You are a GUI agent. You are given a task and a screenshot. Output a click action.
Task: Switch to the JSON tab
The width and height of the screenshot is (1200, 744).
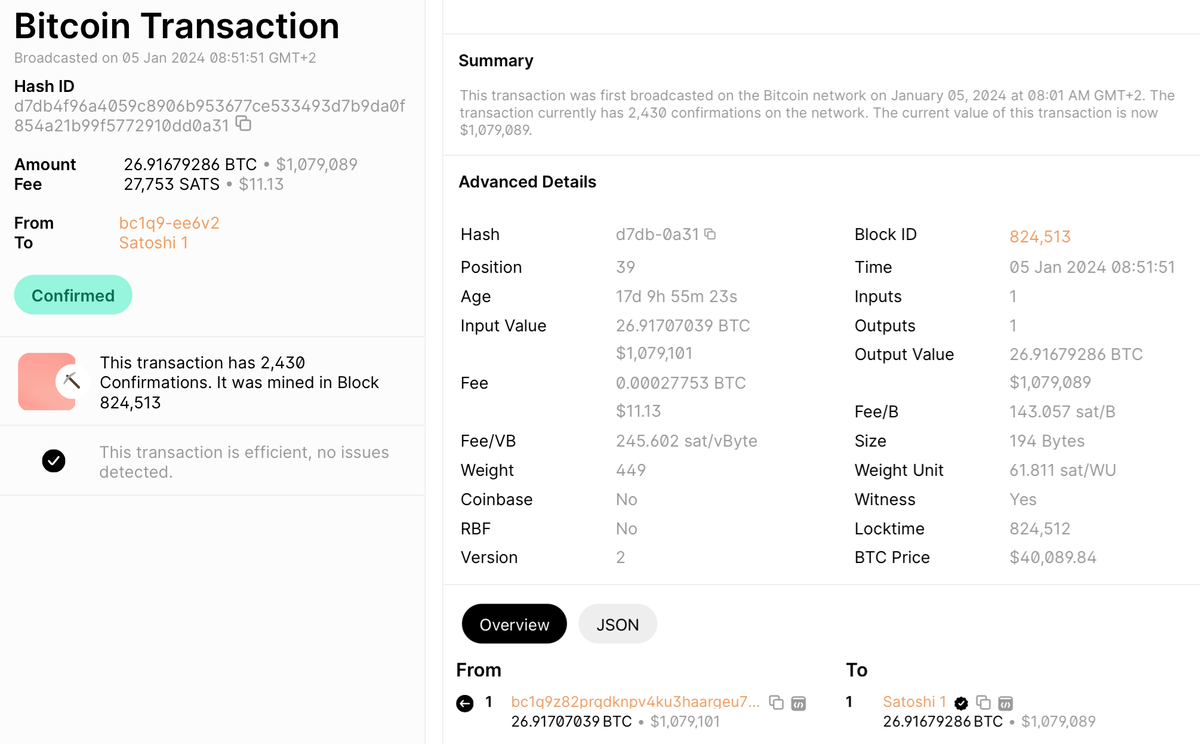point(617,624)
